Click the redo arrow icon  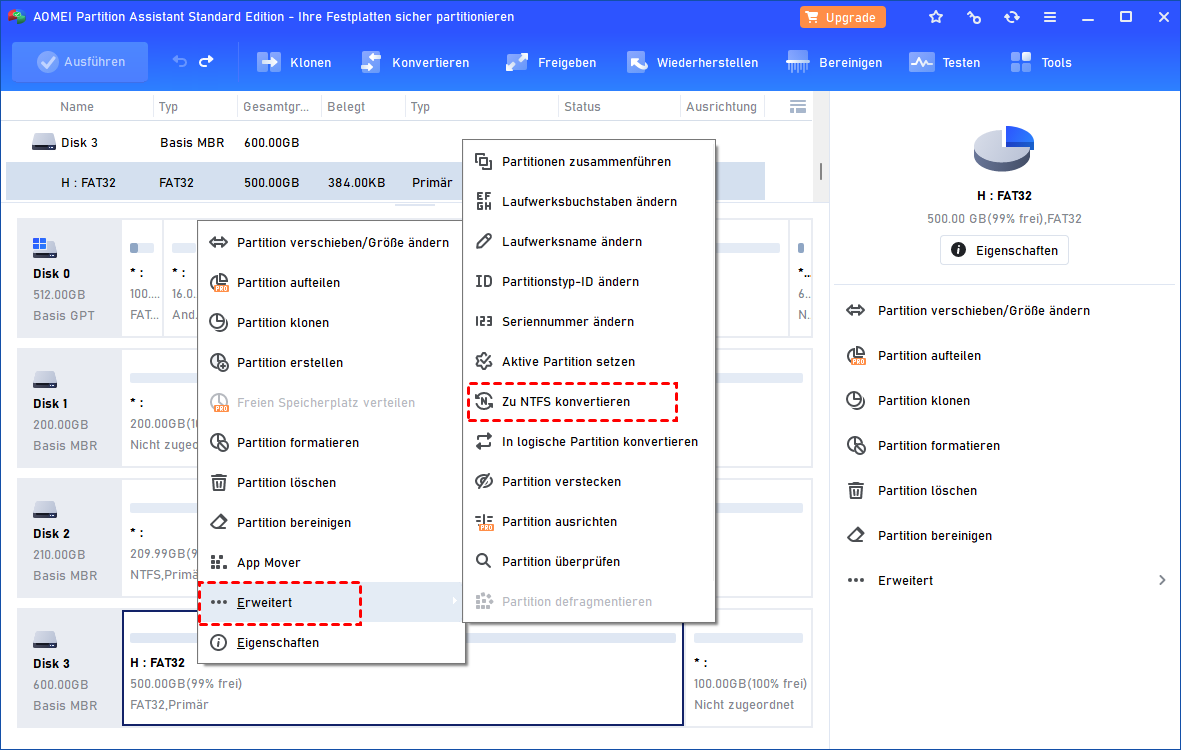click(x=206, y=62)
